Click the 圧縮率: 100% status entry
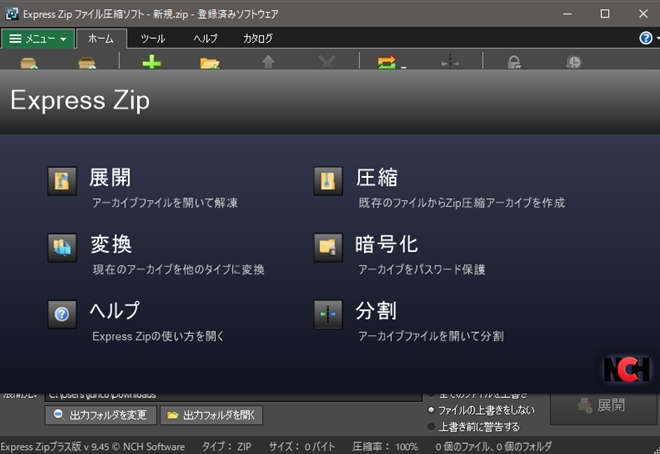The width and height of the screenshot is (660, 454). (x=385, y=446)
